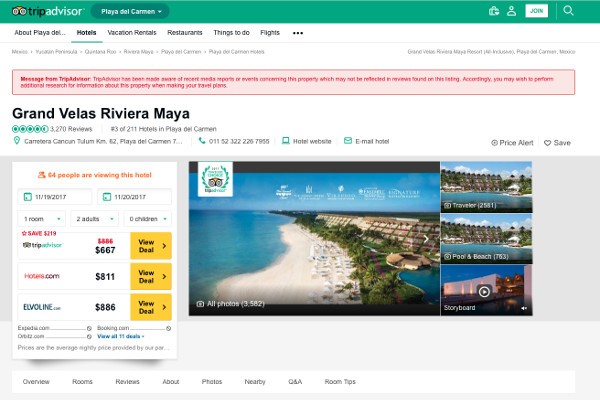This screenshot has height=400, width=600.
Task: Open the 0 children dropdown
Action: point(148,218)
